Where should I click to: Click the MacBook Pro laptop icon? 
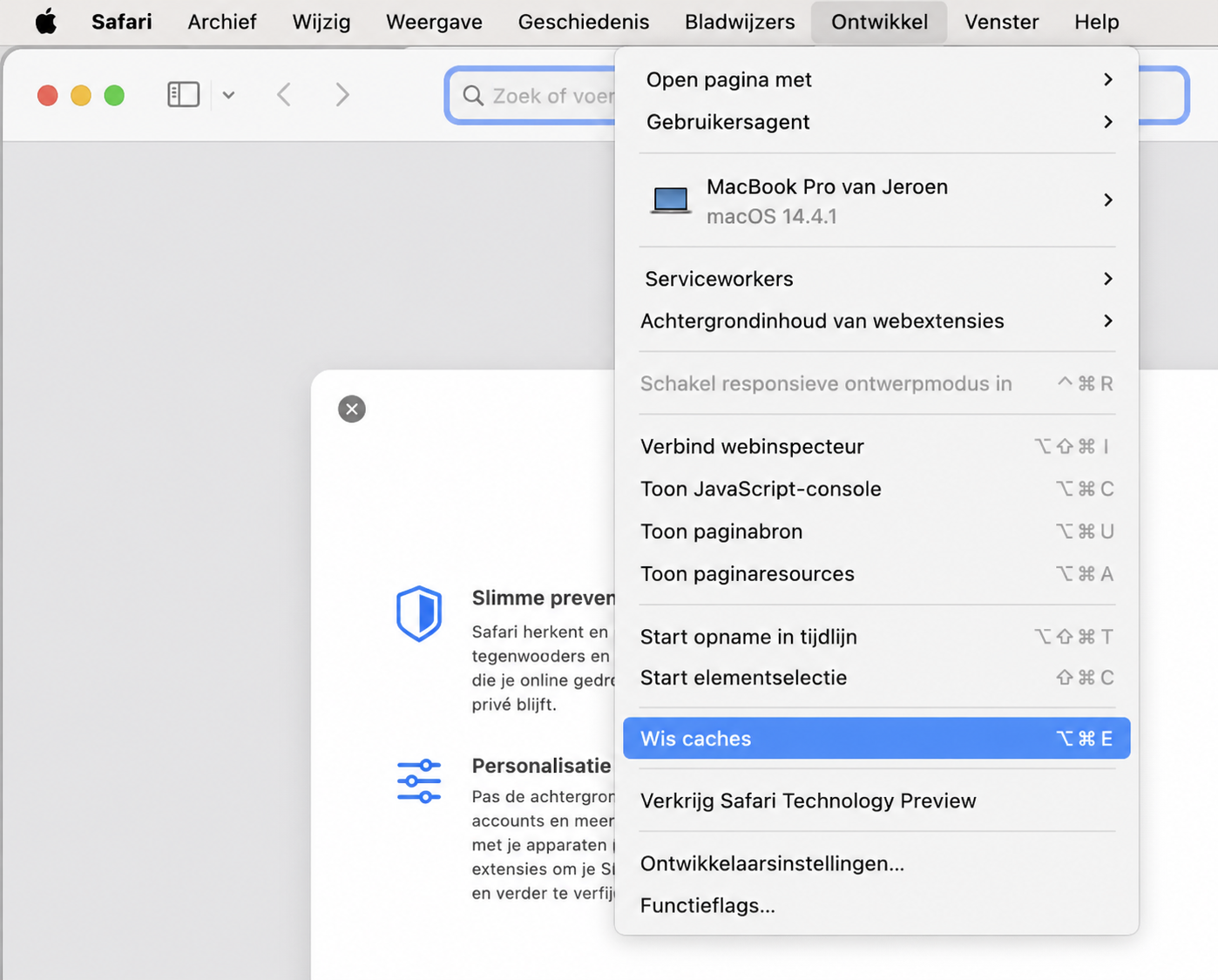671,200
